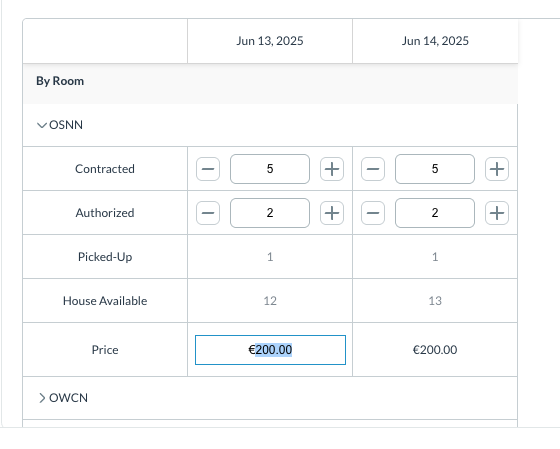Increase Authorized rooms for Jun 14
This screenshot has width=560, height=449.
497,213
